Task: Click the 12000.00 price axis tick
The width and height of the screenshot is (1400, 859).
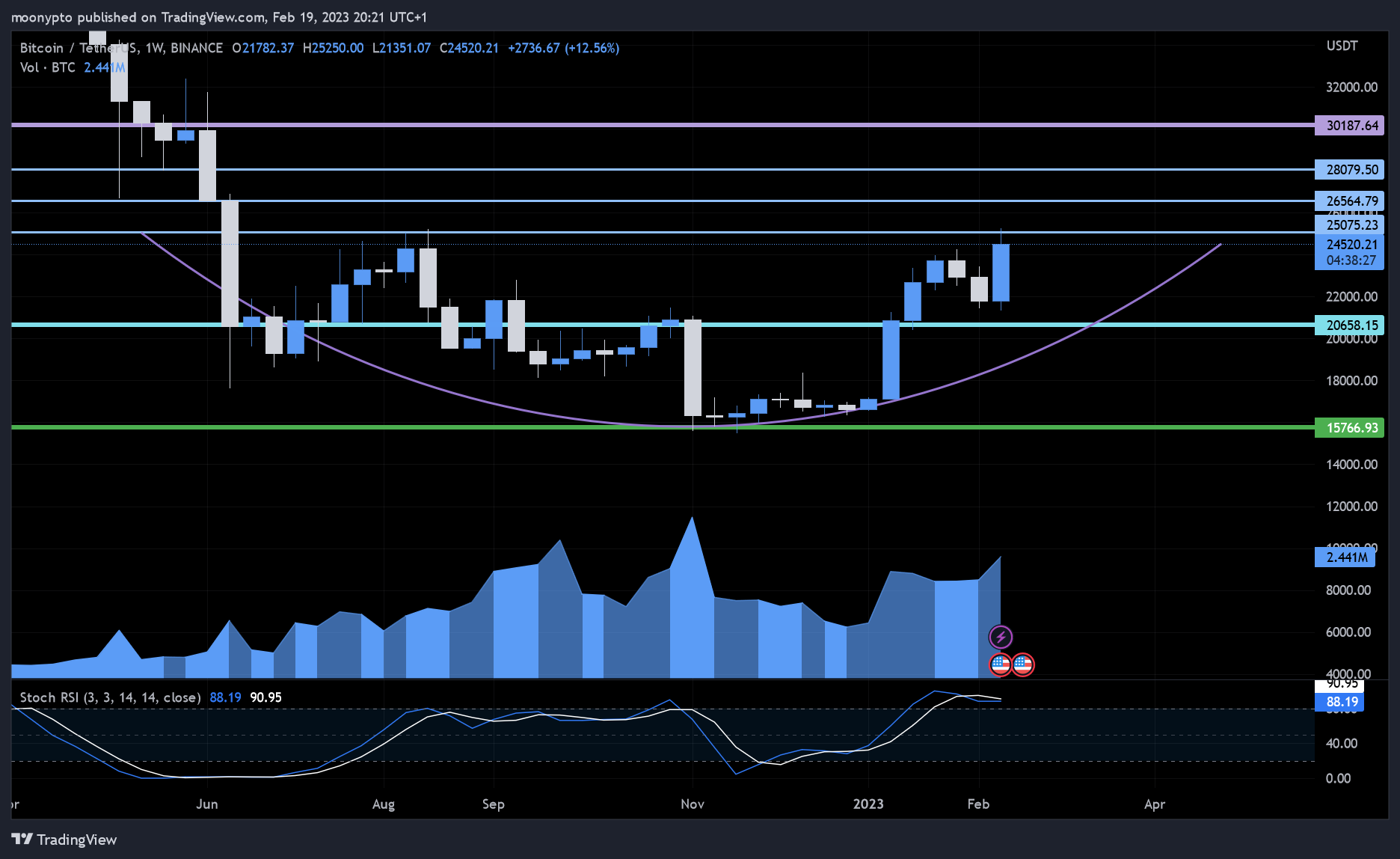Action: click(1351, 506)
